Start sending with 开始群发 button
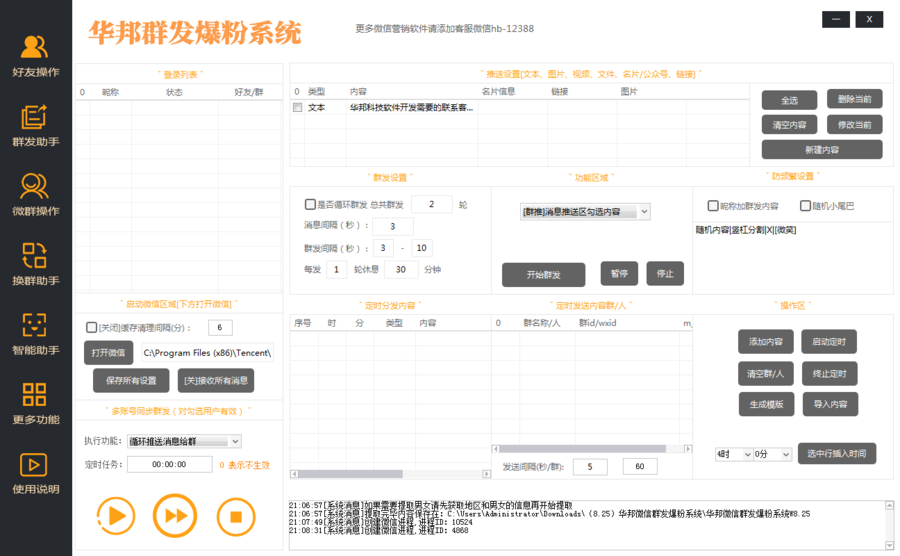This screenshot has width=900, height=556. coord(544,274)
